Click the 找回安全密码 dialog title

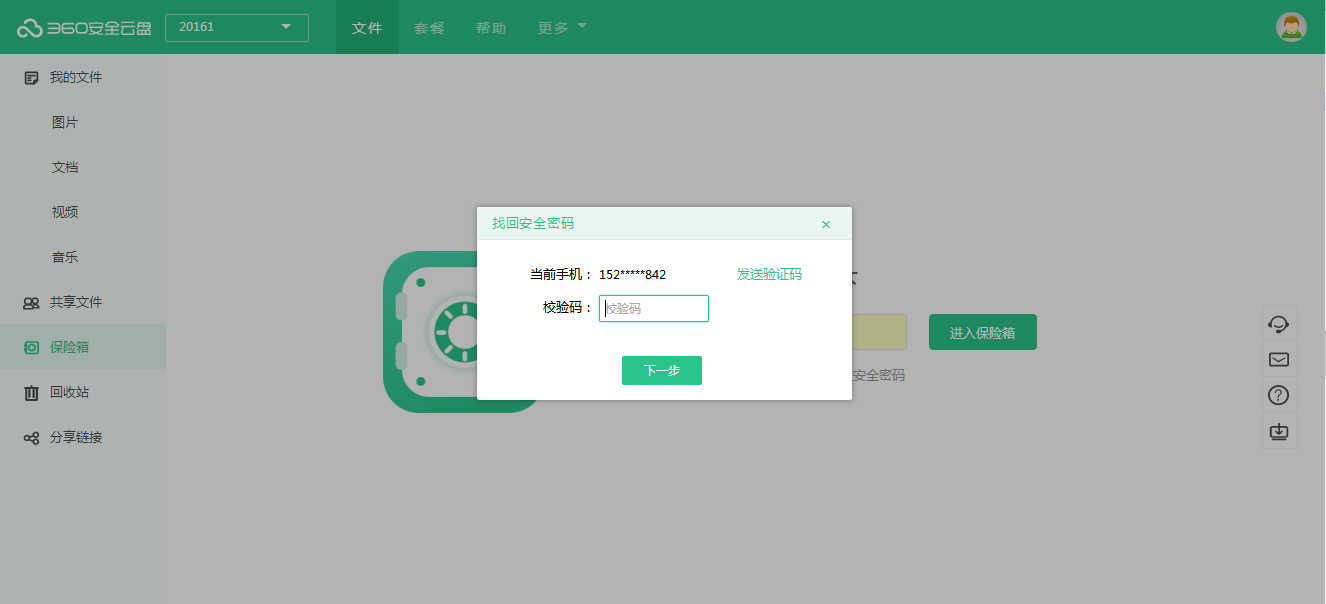pos(533,223)
